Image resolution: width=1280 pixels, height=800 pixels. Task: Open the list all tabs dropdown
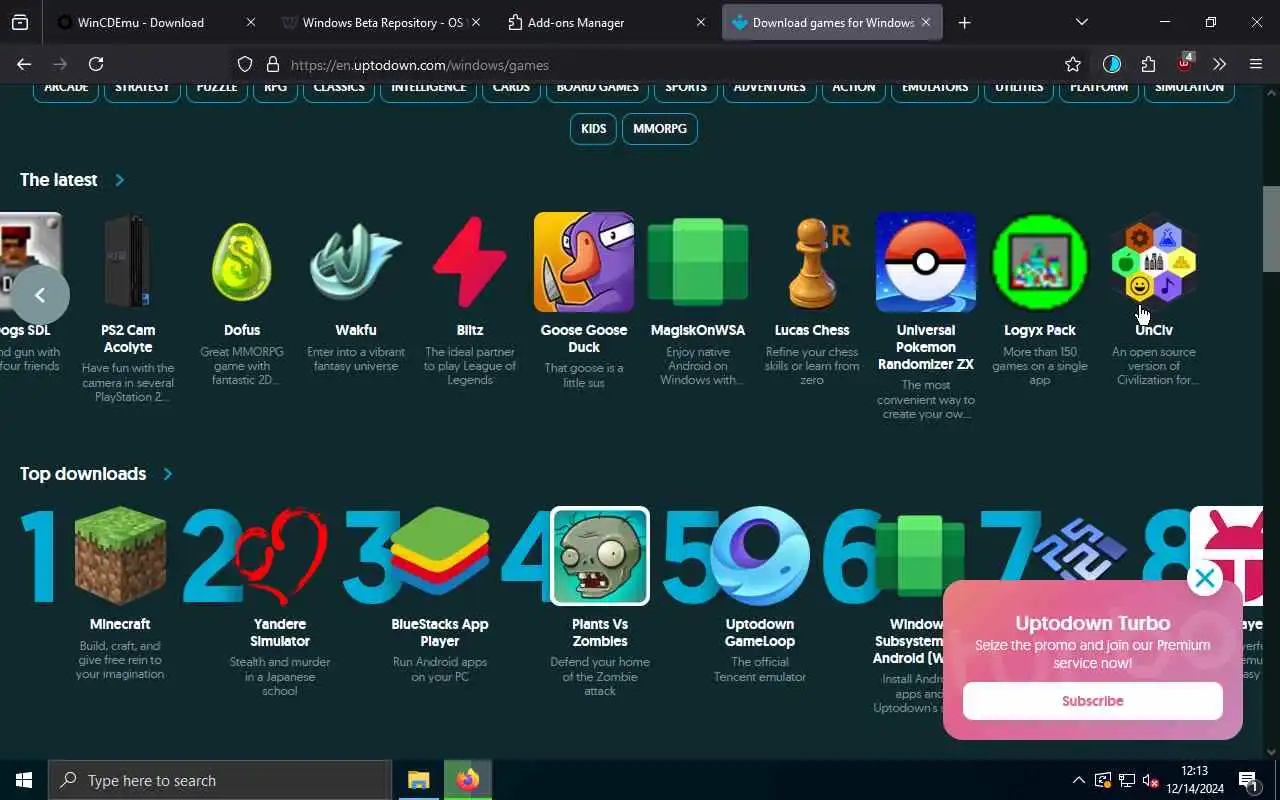1081,22
